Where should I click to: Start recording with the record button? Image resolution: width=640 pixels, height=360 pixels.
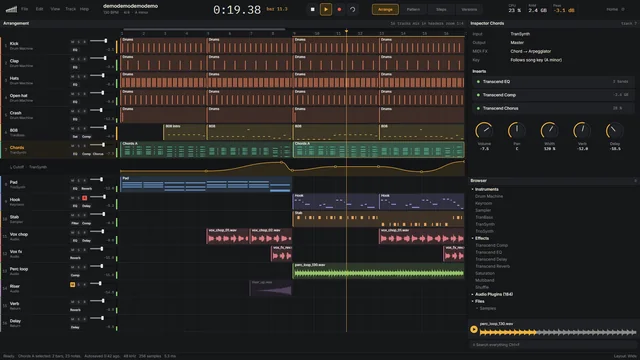coord(339,9)
